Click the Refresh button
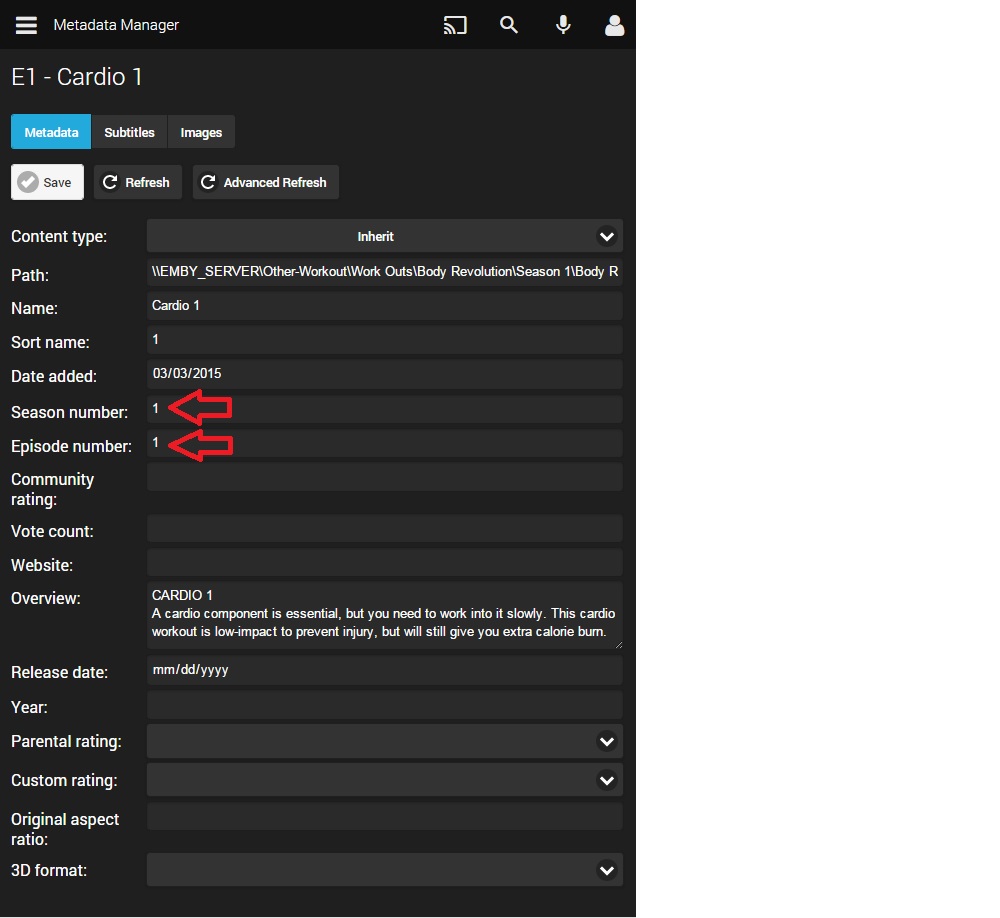 pyautogui.click(x=138, y=182)
